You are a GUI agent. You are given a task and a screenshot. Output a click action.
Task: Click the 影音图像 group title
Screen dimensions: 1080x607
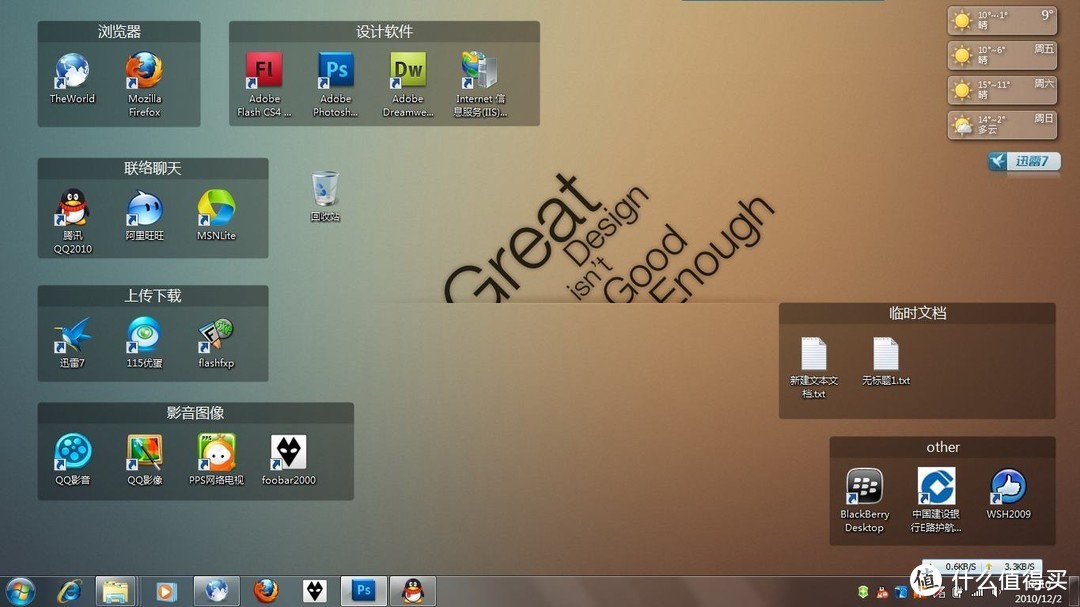click(196, 413)
